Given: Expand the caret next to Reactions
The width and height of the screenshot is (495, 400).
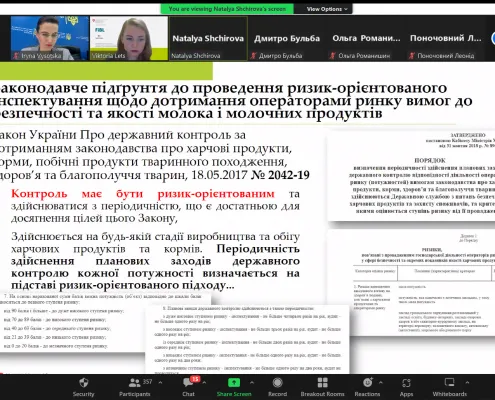Looking at the screenshot, I should (381, 383).
